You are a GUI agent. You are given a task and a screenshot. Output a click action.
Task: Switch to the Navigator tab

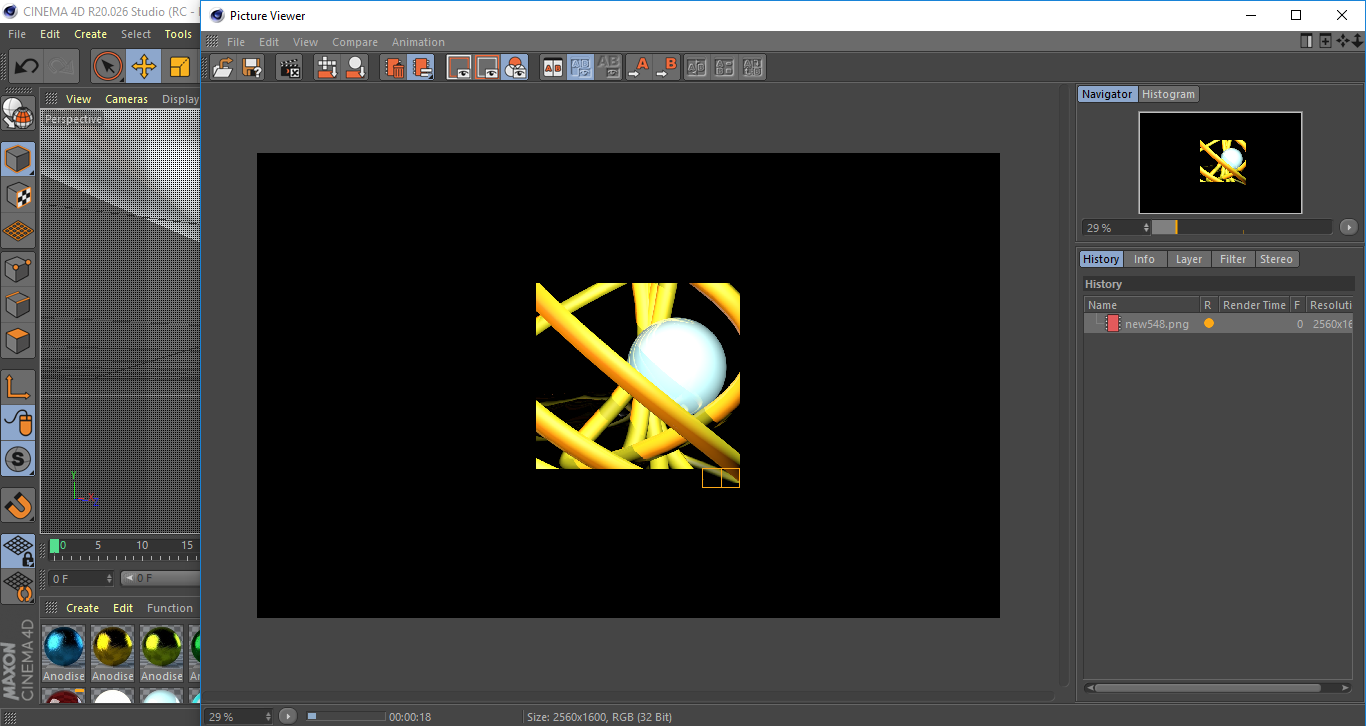point(1107,94)
